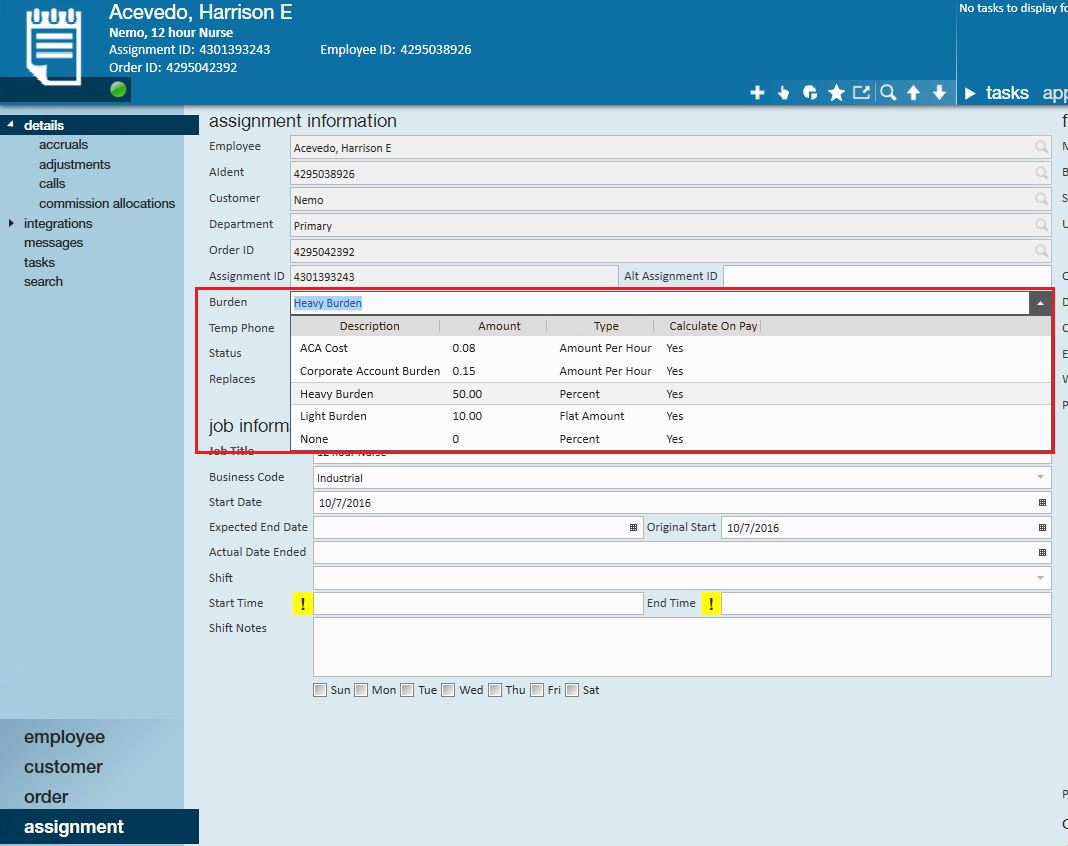This screenshot has width=1068, height=846.
Task: Open the pie chart reports icon
Action: click(809, 93)
